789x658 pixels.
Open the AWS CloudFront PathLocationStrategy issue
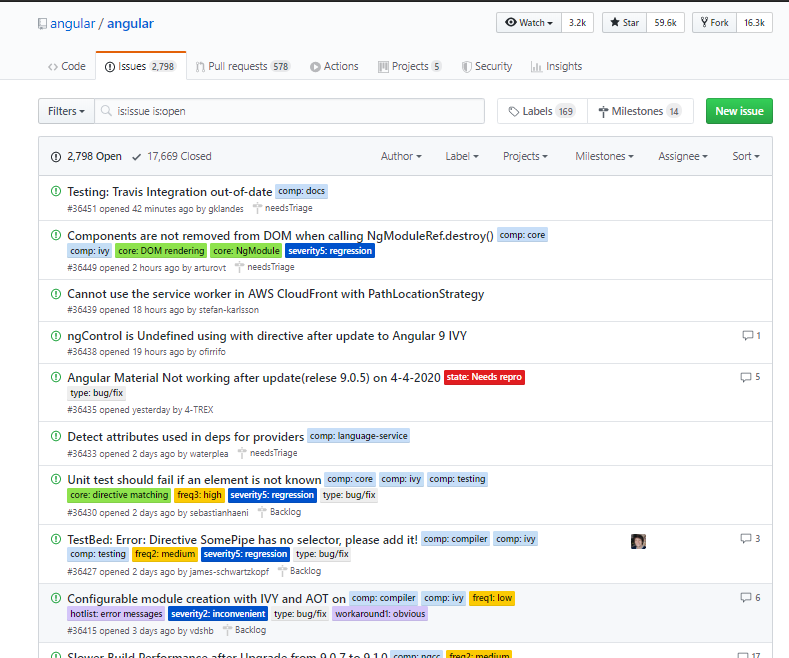[275, 294]
